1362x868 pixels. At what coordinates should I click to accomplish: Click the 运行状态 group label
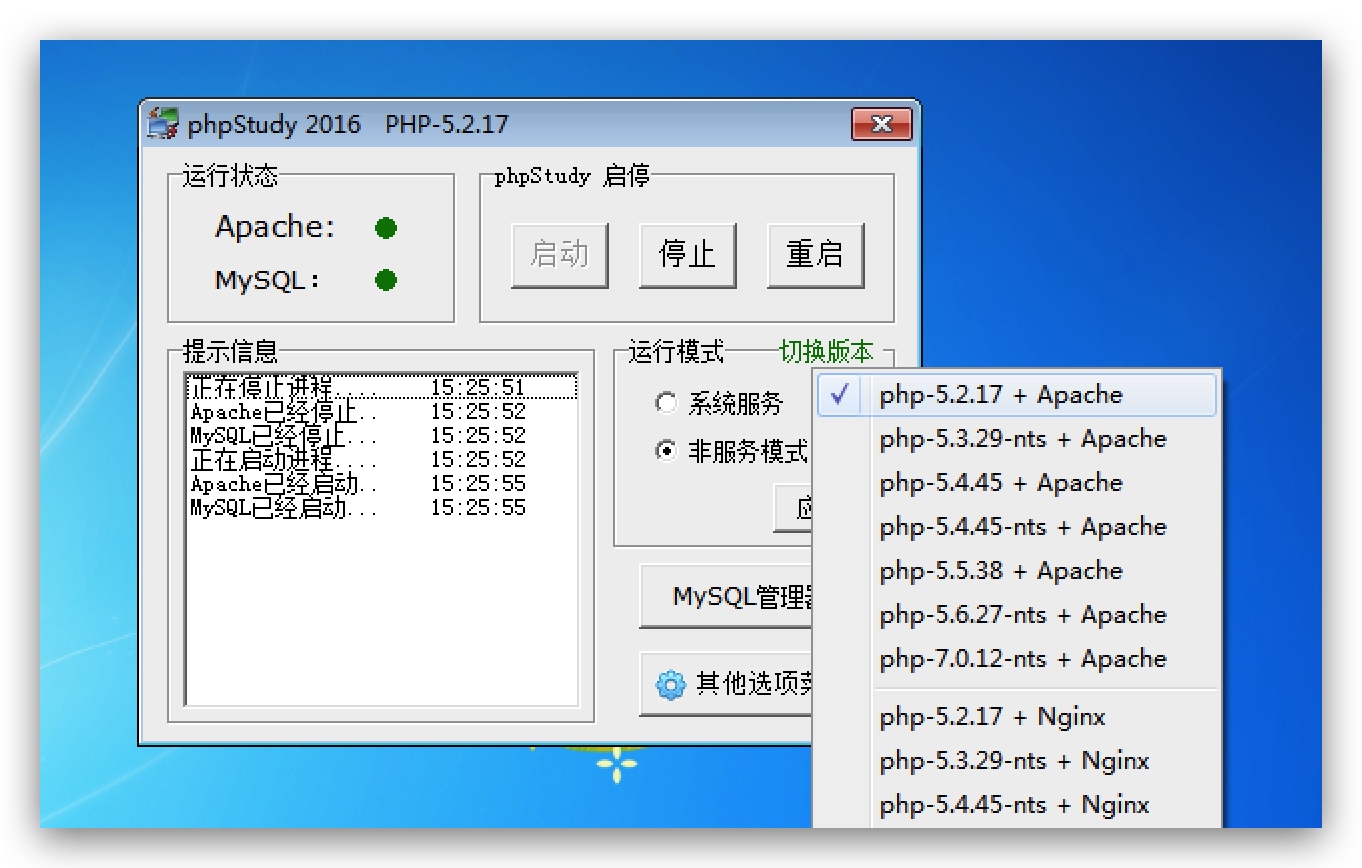click(230, 177)
